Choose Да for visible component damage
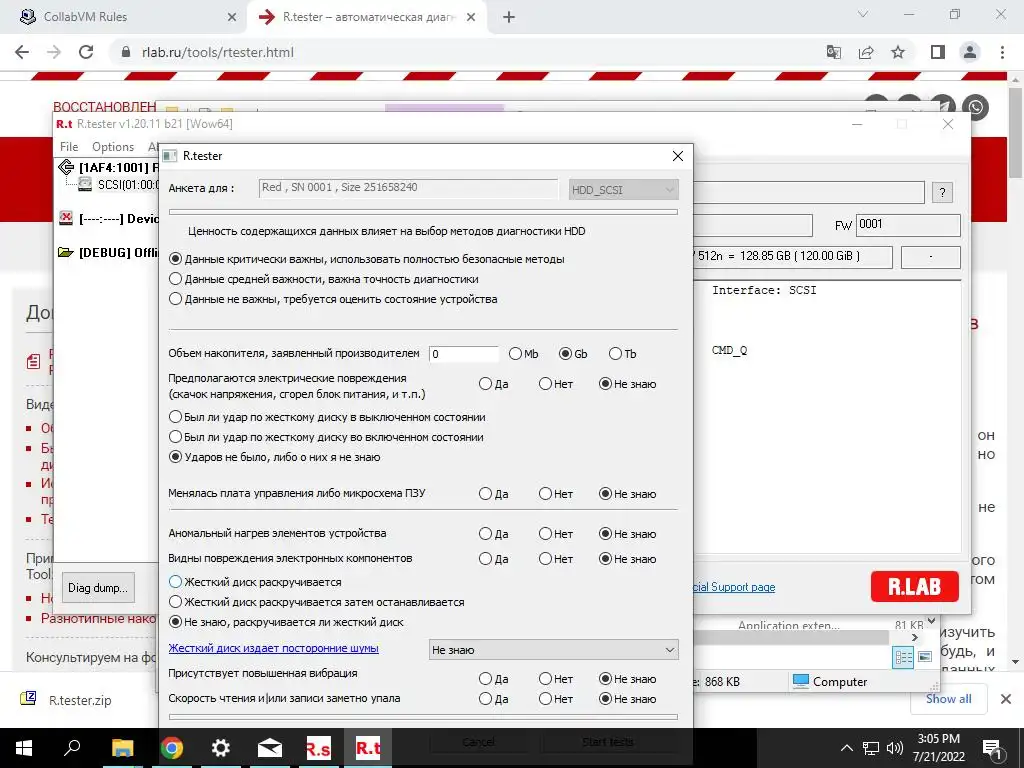 (x=485, y=559)
